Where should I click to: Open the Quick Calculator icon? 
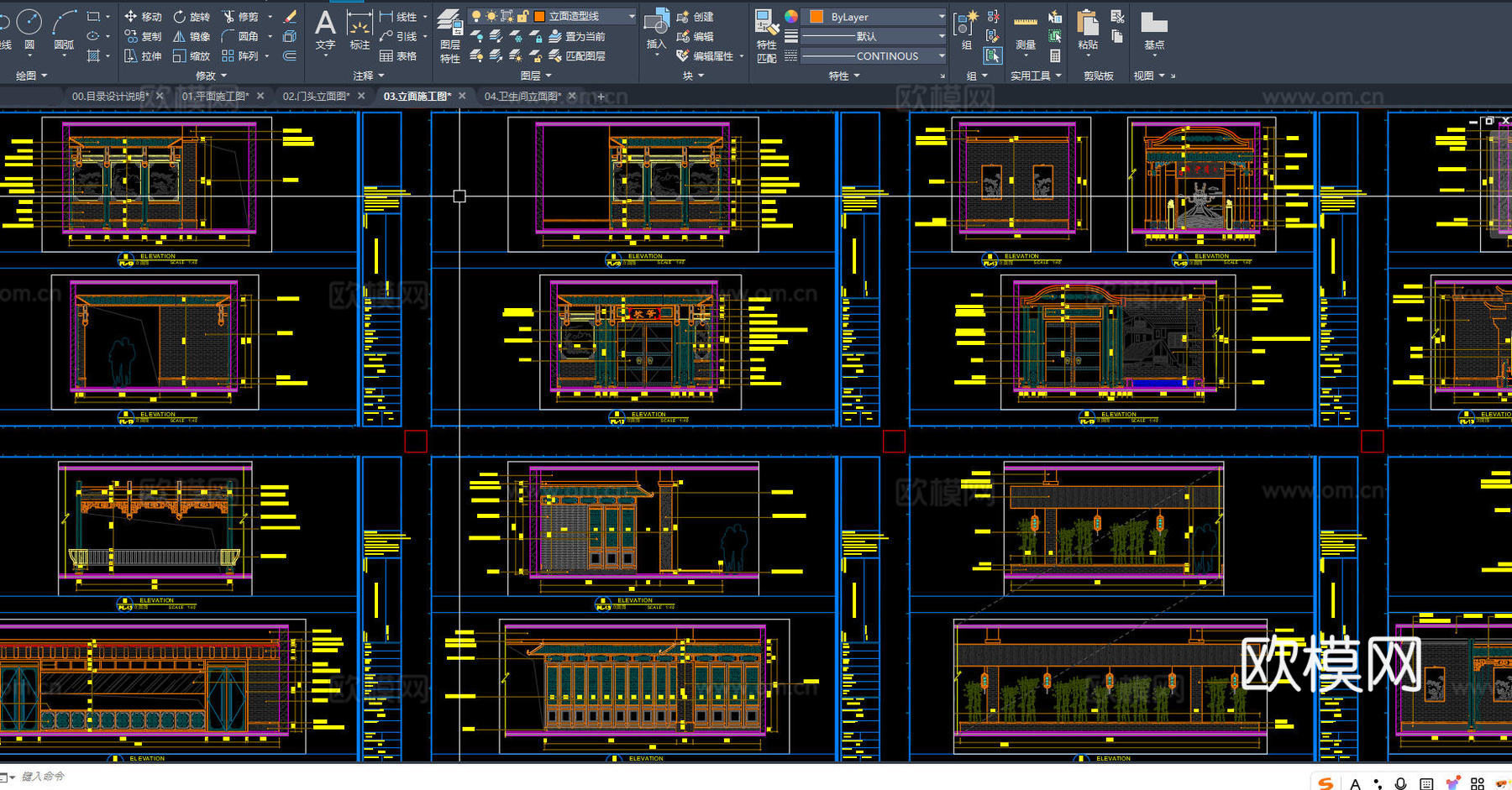(1055, 55)
